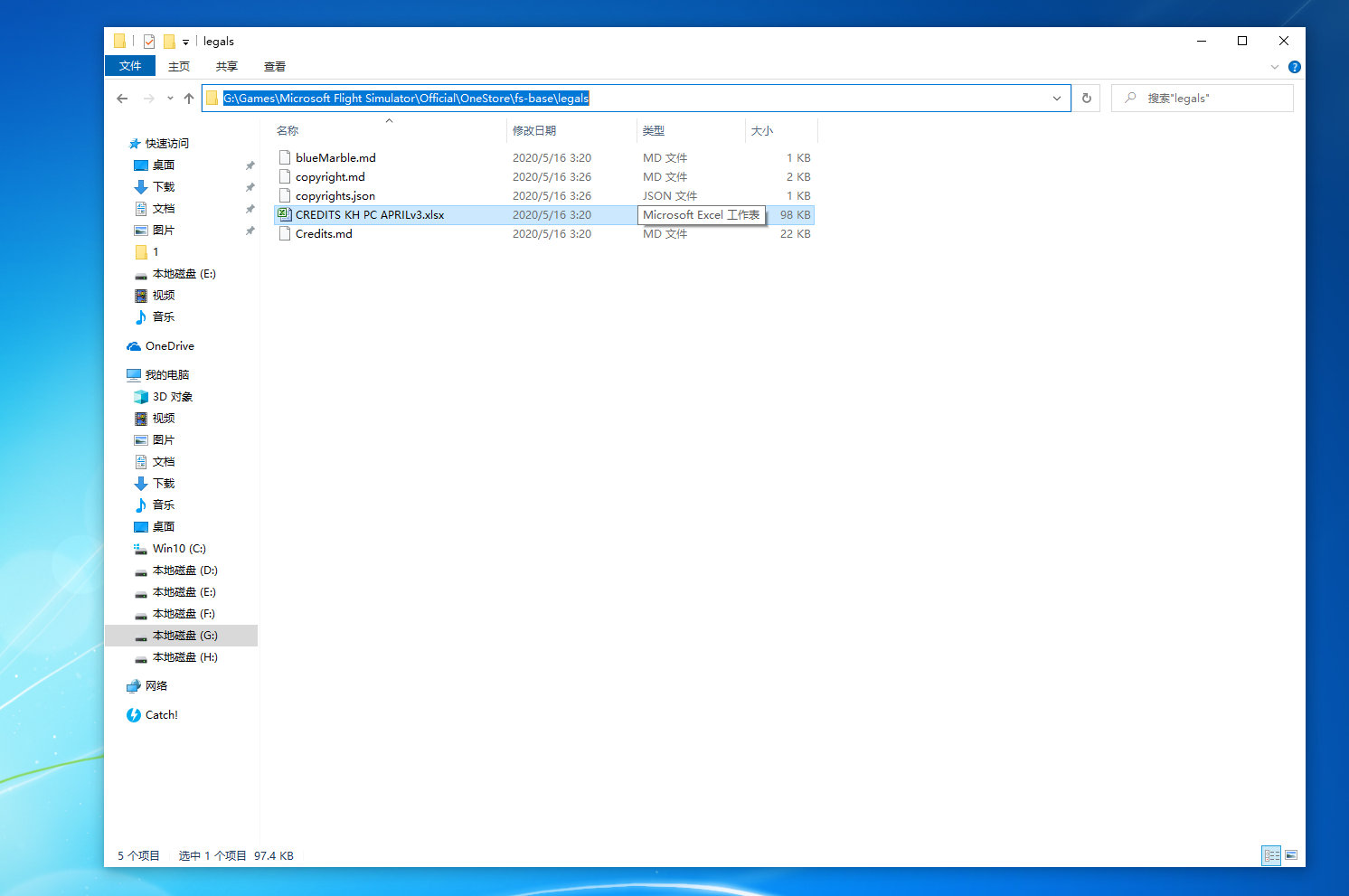Open pinned 桌面 under quick access
Viewport: 1349px width, 896px height.
click(164, 165)
